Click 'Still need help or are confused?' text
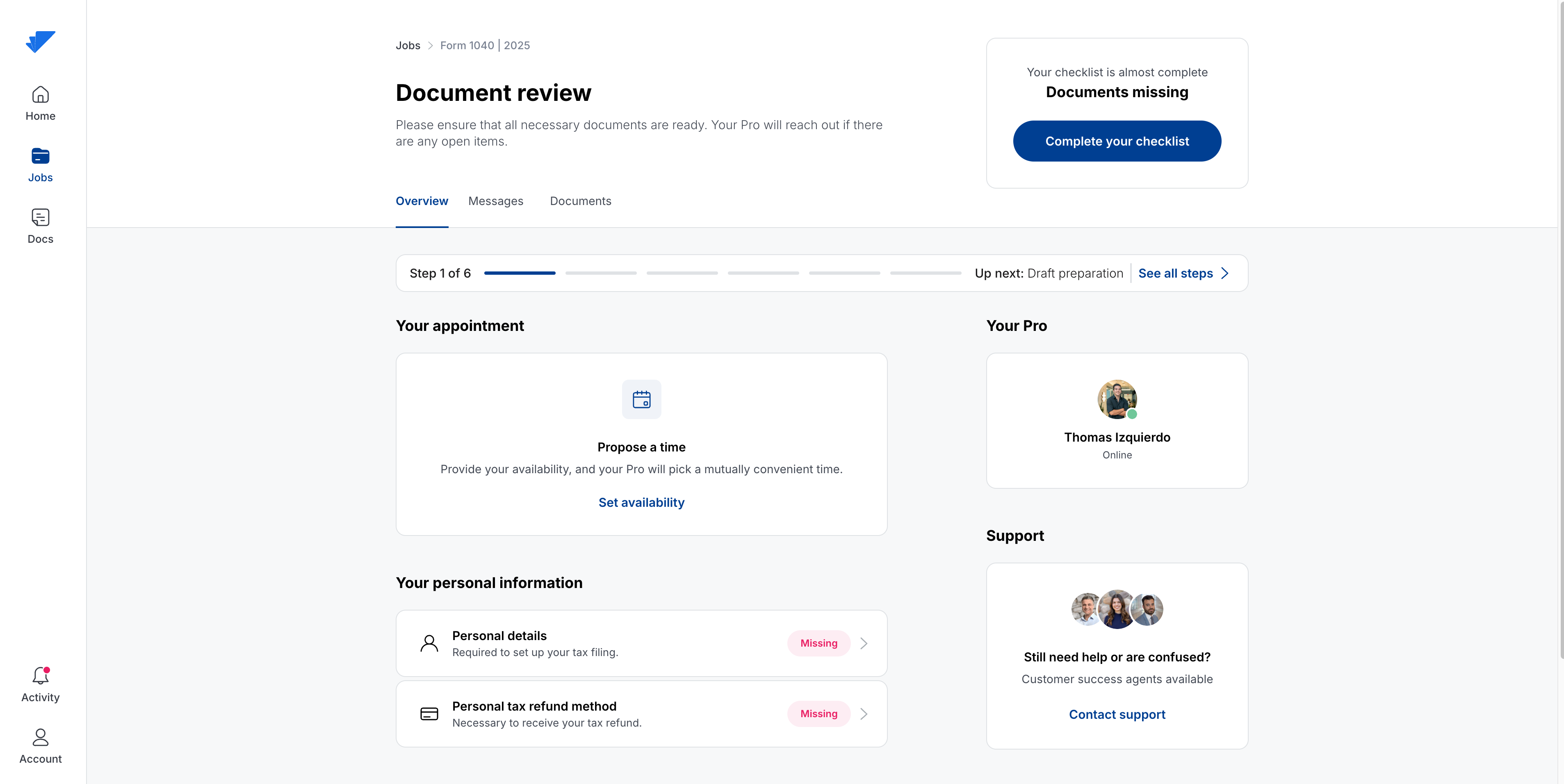Viewport: 1564px width, 784px height. coord(1117,657)
